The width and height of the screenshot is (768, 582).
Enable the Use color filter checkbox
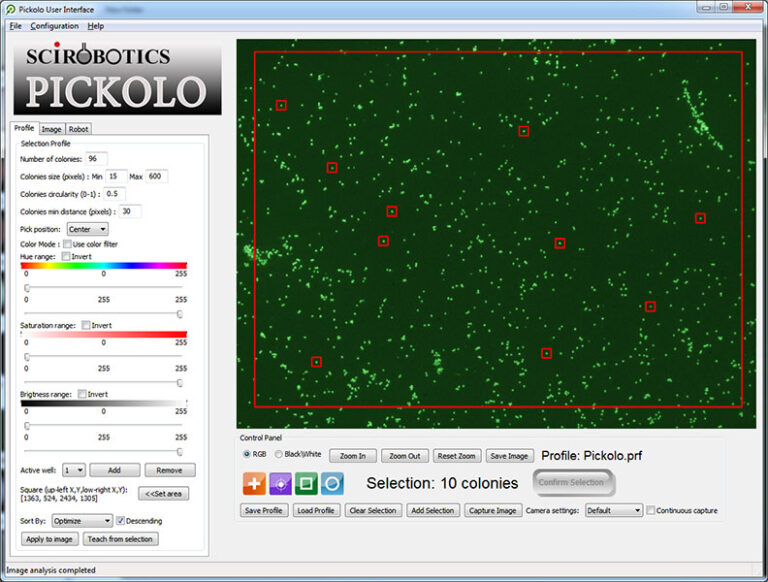pyautogui.click(x=67, y=243)
